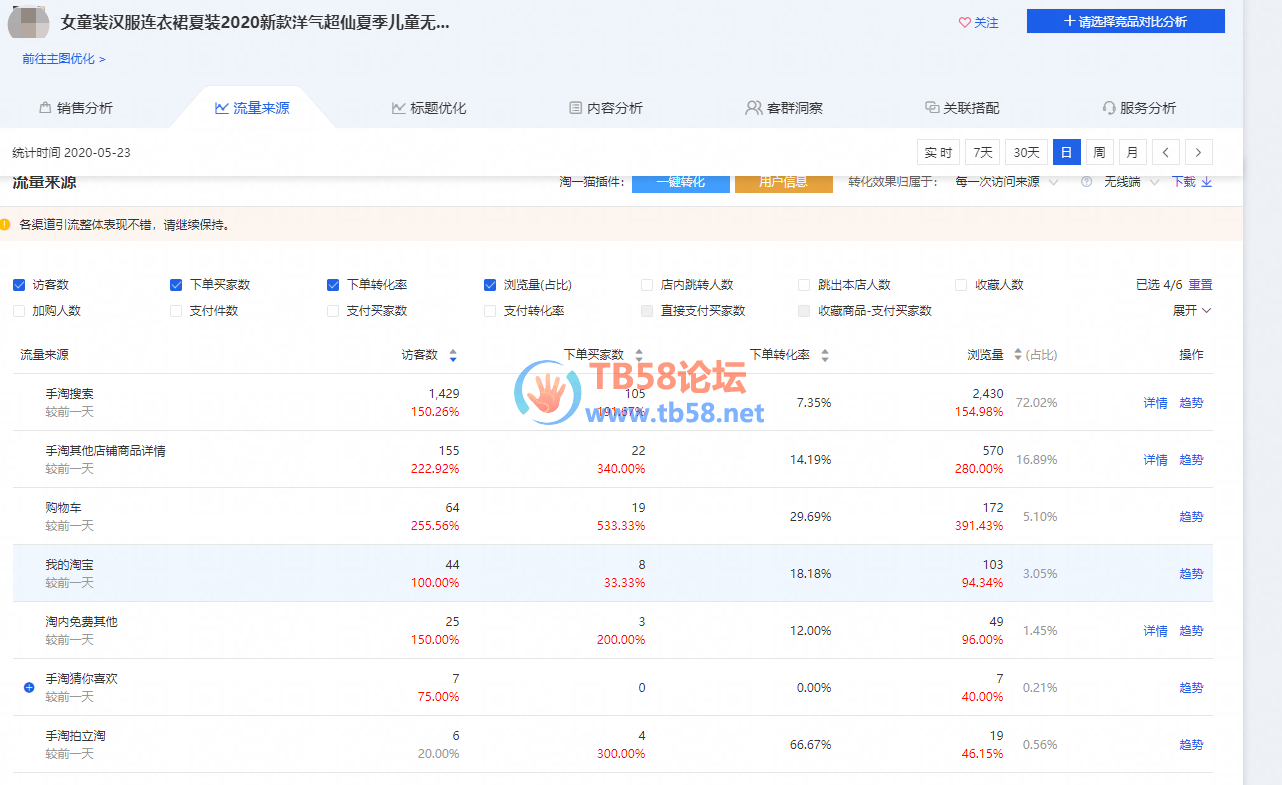Screen dimensions: 1282x785
Task: Switch to the 客群洞察 tab
Action: point(784,108)
